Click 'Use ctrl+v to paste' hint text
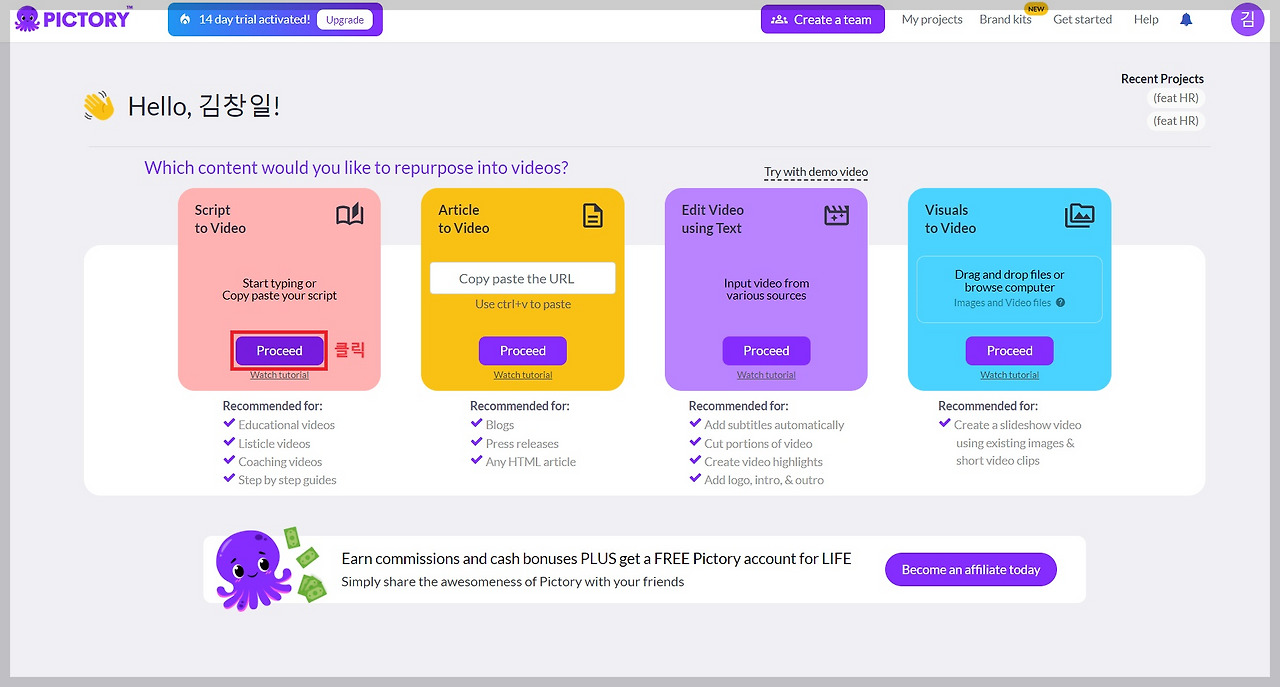Screen dimensions: 1280x687 [x=523, y=304]
